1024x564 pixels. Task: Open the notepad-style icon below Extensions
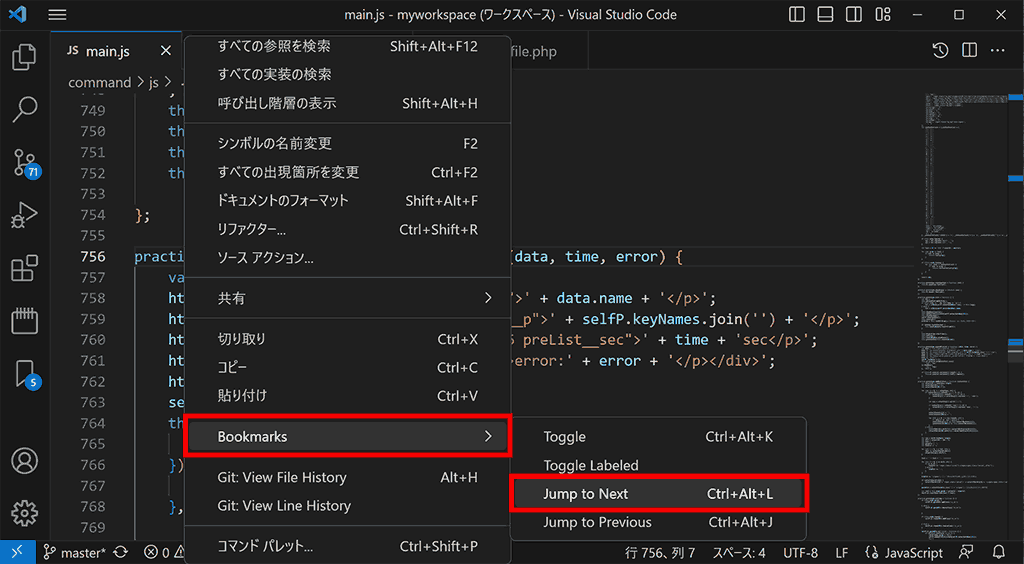24,321
